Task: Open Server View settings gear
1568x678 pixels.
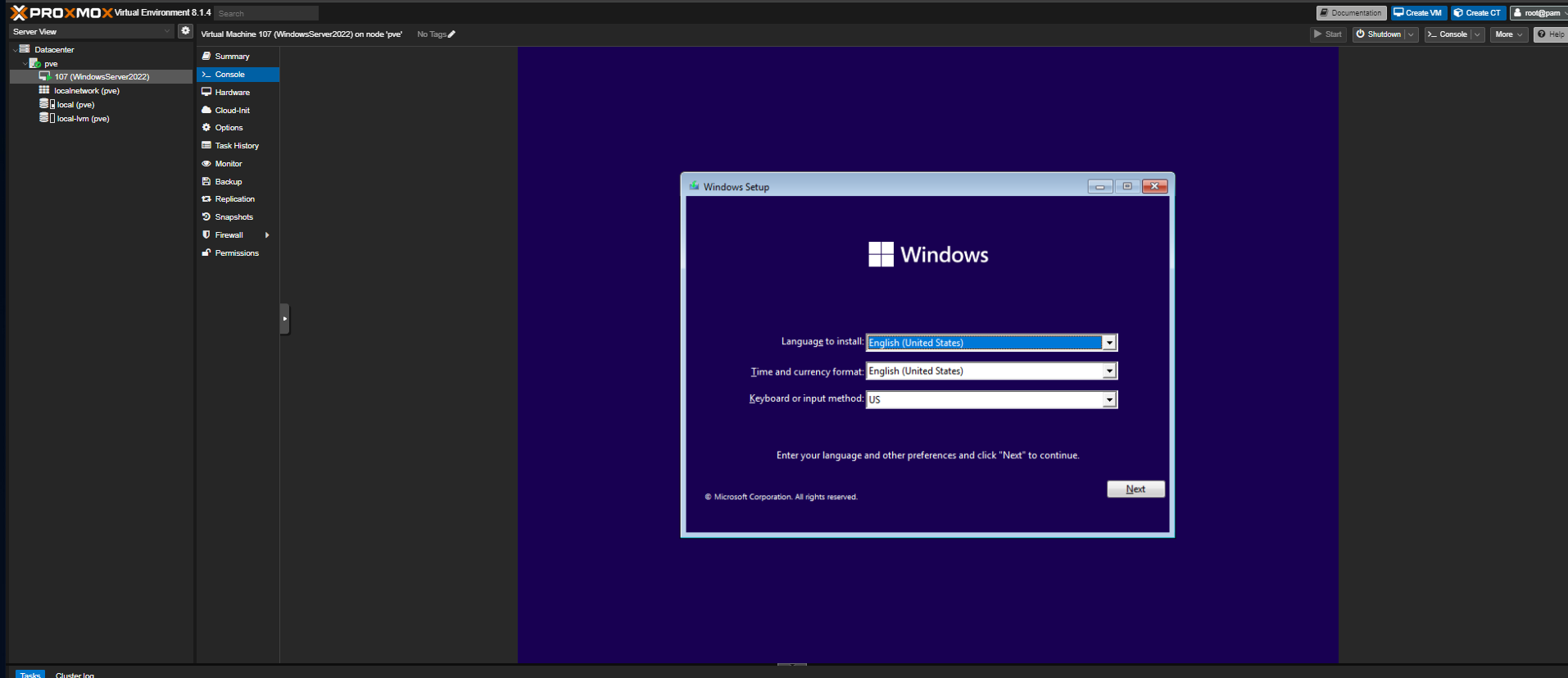Action: [186, 31]
